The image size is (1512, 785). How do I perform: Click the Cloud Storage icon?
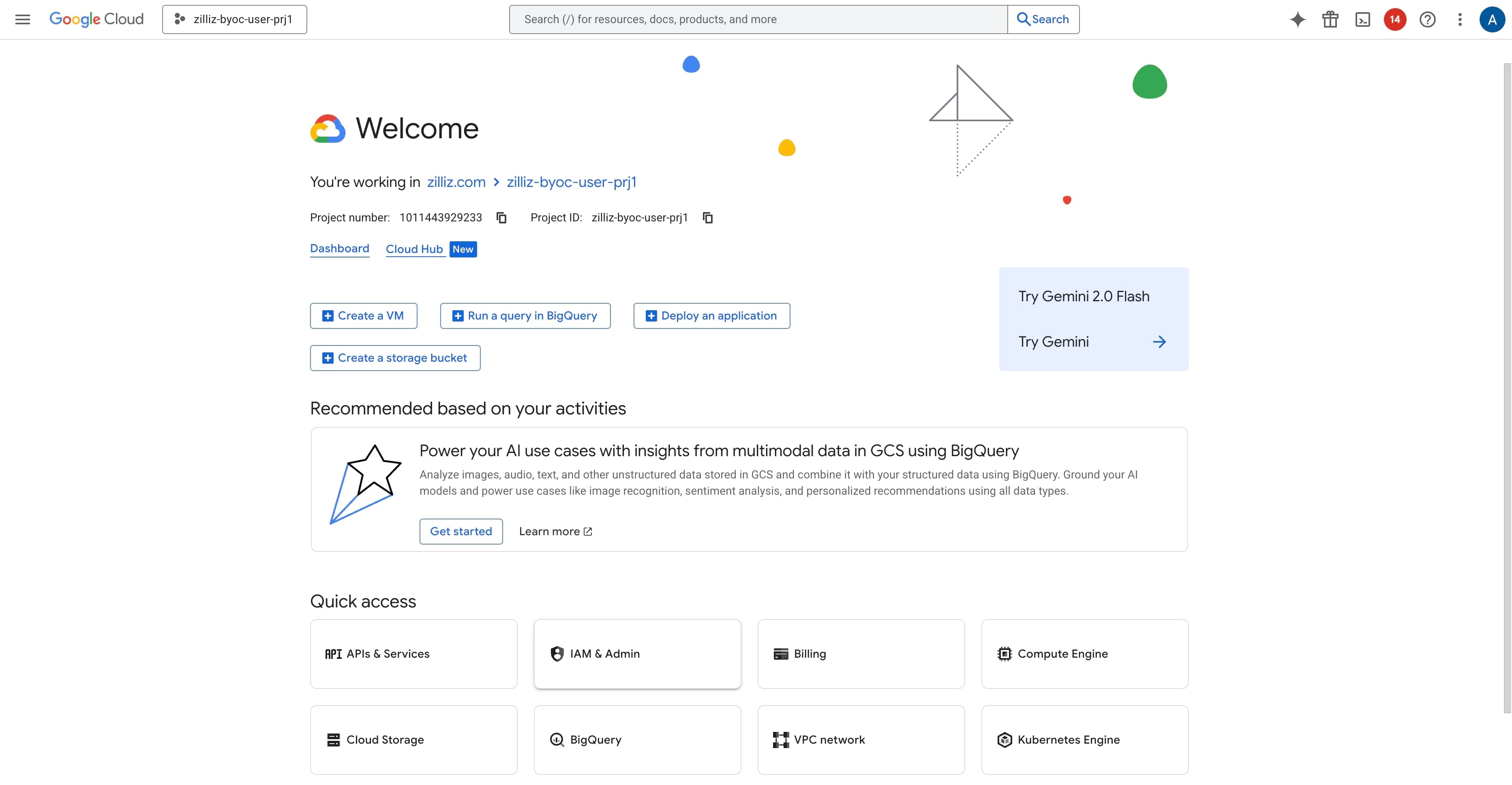(333, 740)
